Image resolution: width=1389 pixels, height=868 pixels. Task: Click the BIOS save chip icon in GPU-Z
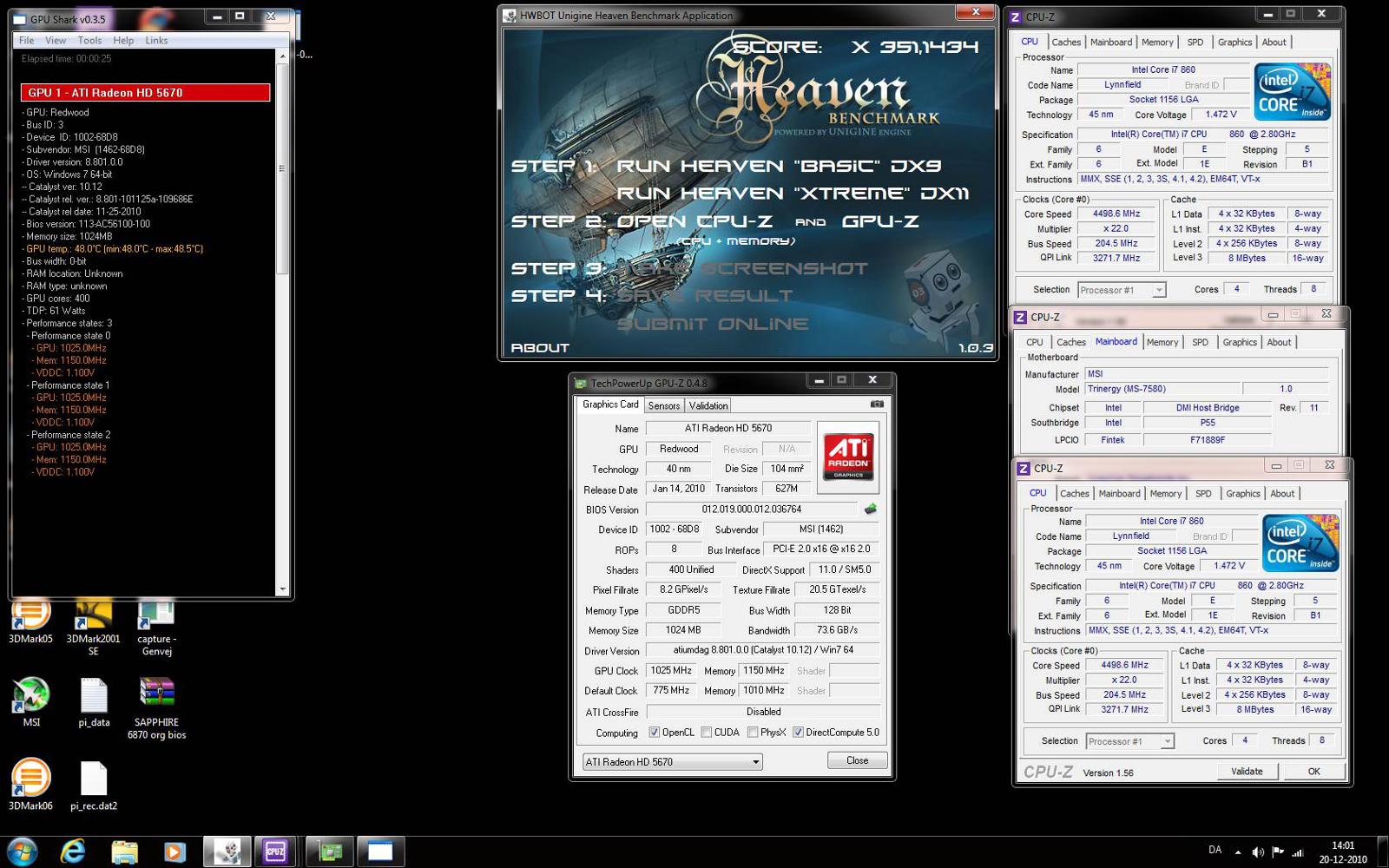(x=870, y=510)
